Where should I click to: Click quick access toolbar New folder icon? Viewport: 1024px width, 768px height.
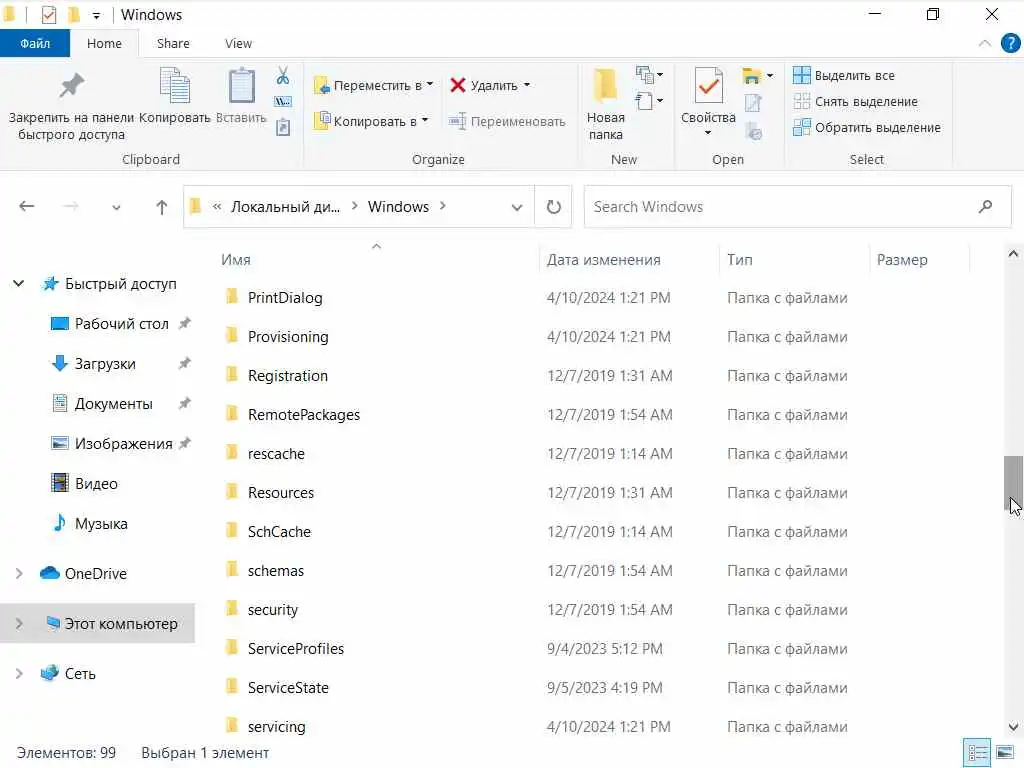coord(73,14)
